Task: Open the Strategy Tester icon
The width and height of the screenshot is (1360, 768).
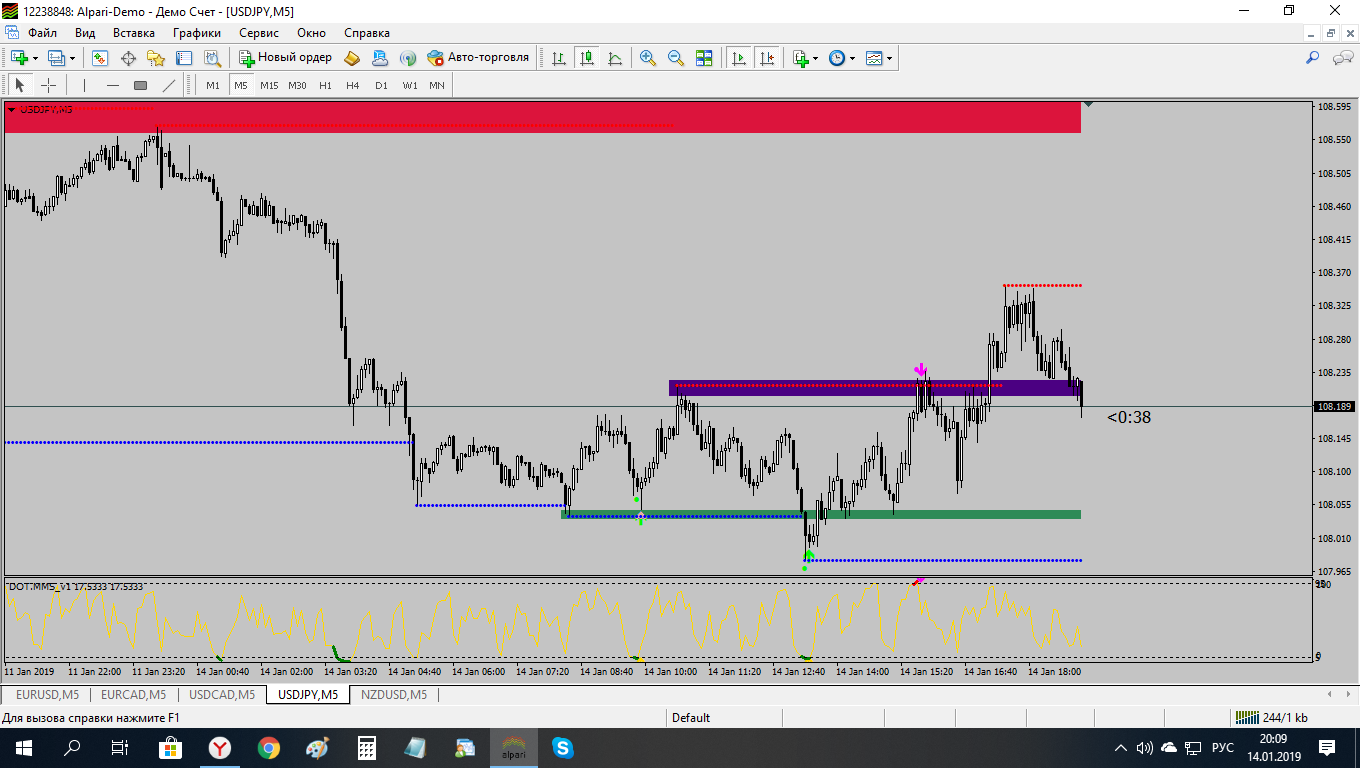Action: tap(212, 58)
